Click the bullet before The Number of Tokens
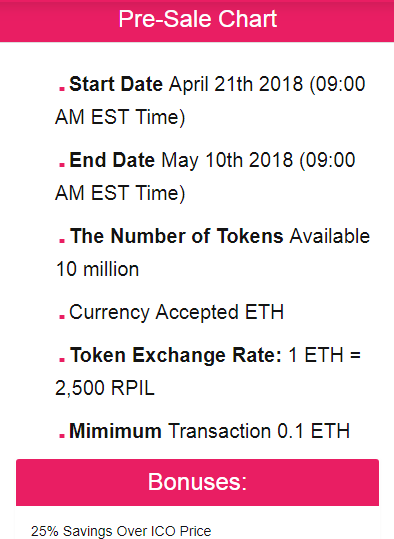Viewport: 394px width, 539px height. point(62,240)
